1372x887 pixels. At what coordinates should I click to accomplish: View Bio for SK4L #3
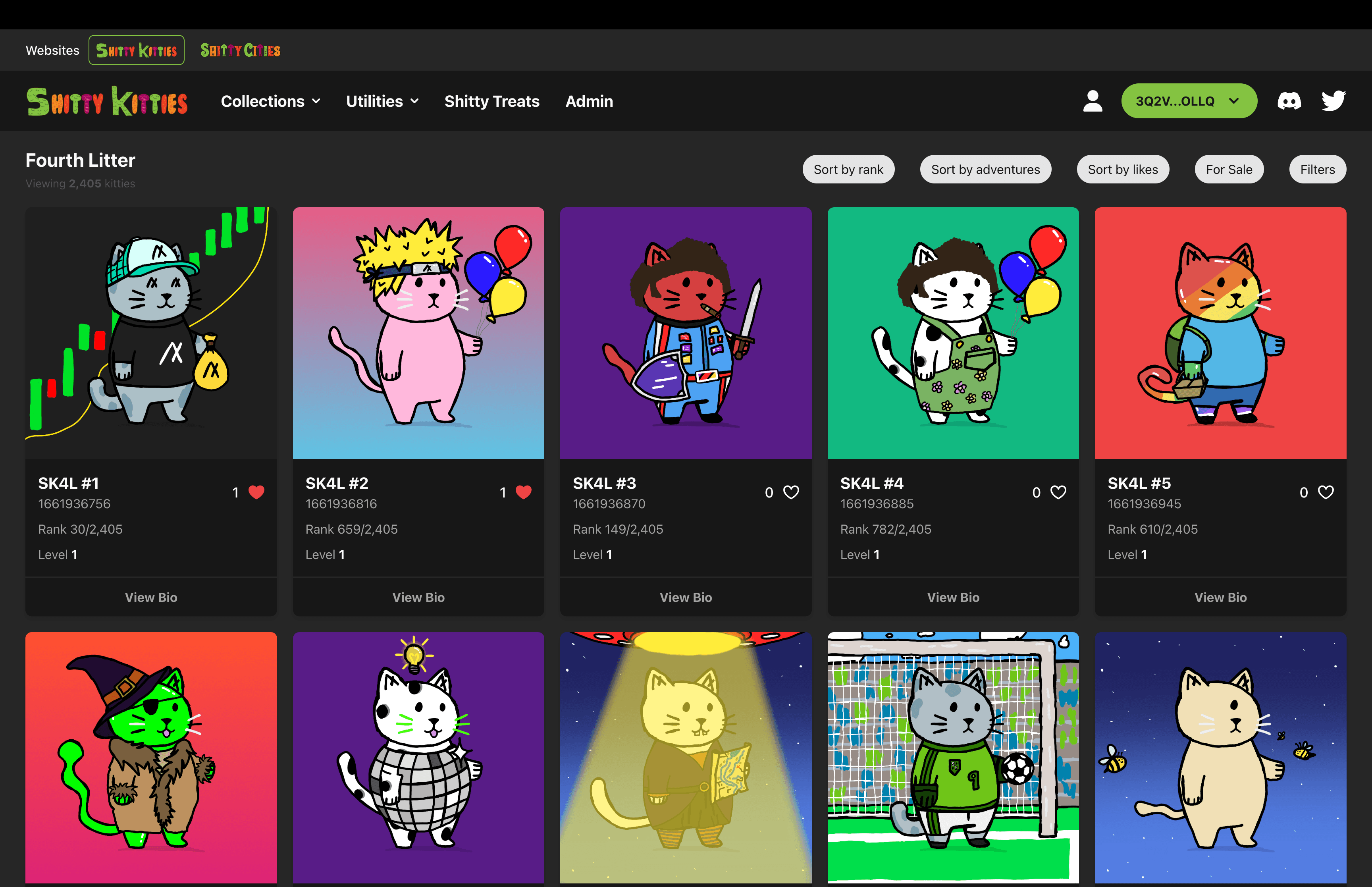click(x=685, y=597)
